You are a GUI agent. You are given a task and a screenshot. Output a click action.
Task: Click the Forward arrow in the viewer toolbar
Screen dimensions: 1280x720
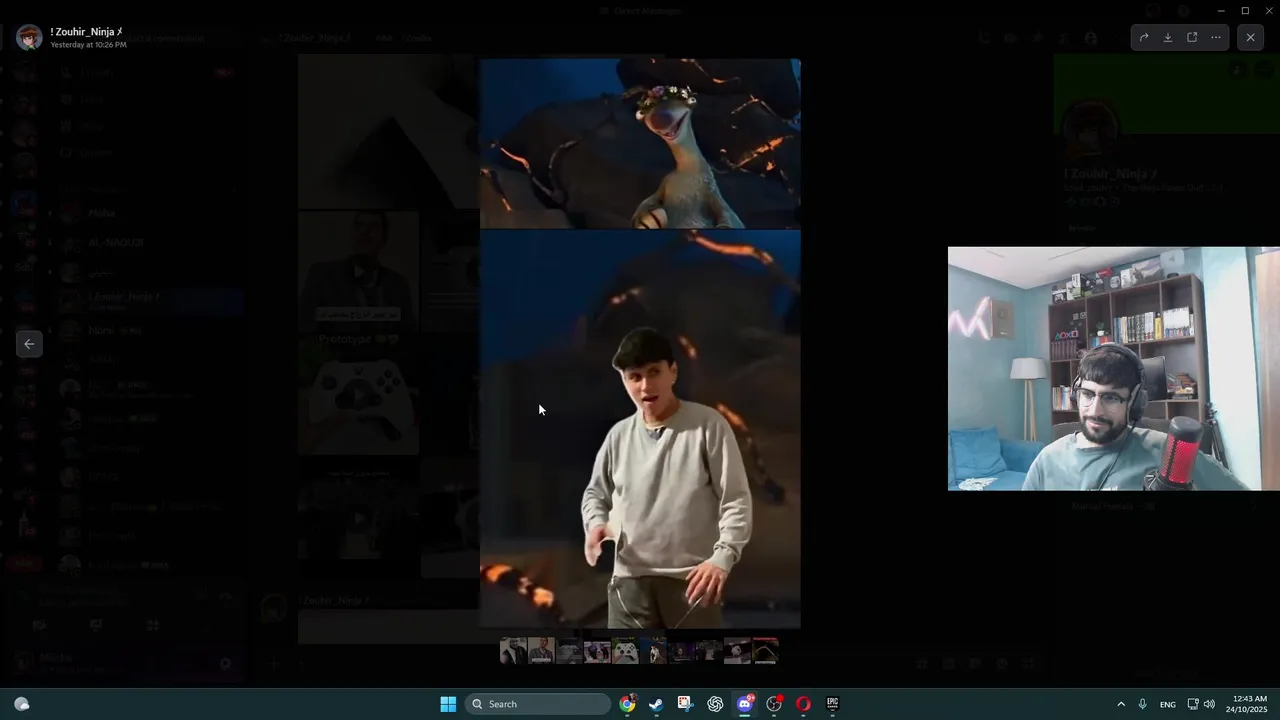point(1143,38)
